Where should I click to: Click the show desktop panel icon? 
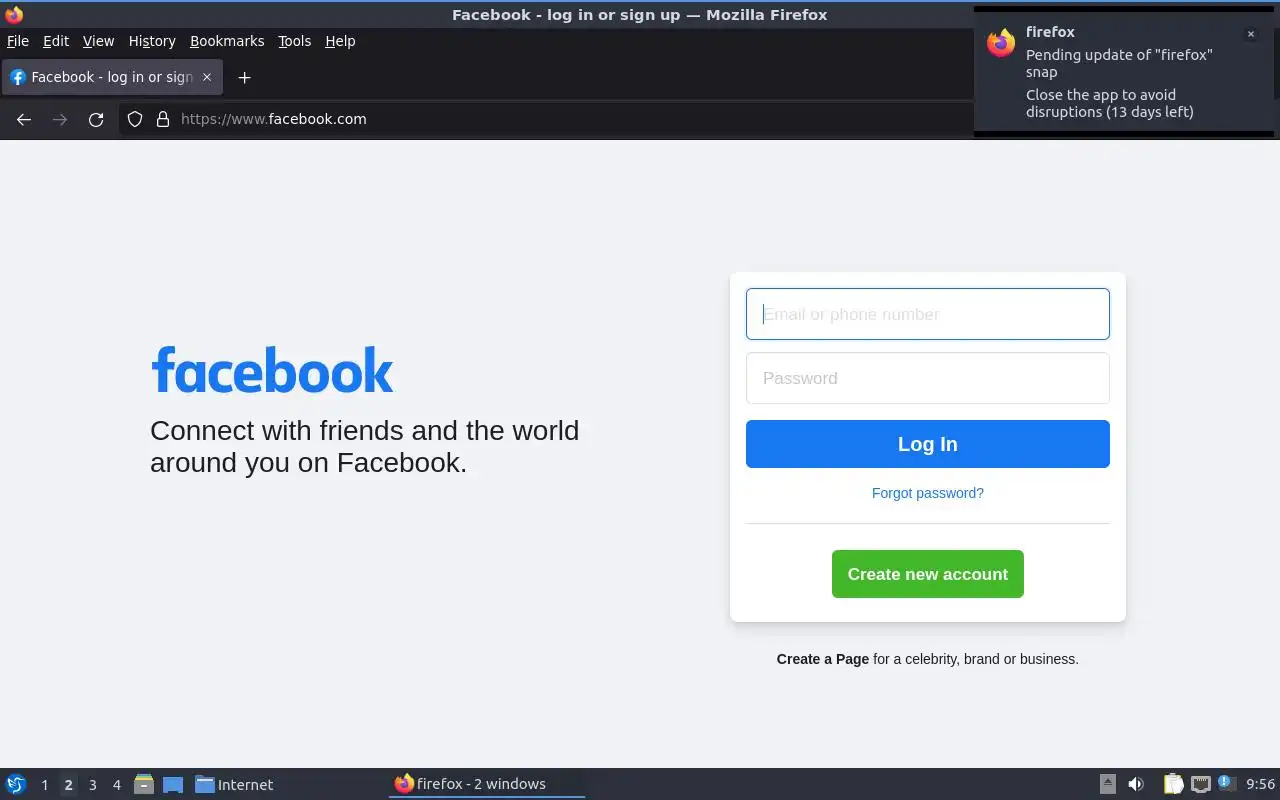[x=173, y=784]
